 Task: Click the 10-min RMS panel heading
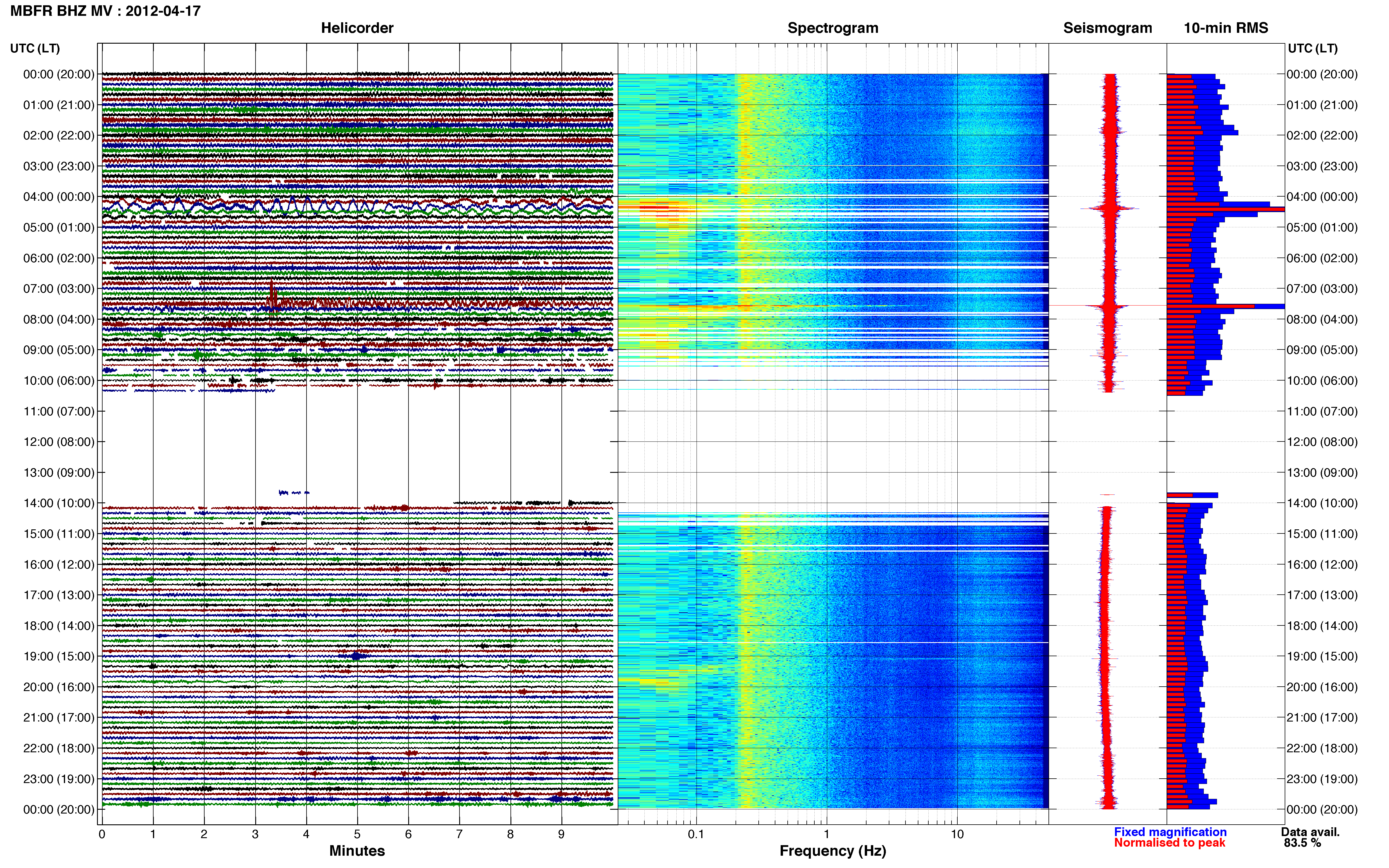[x=1226, y=28]
